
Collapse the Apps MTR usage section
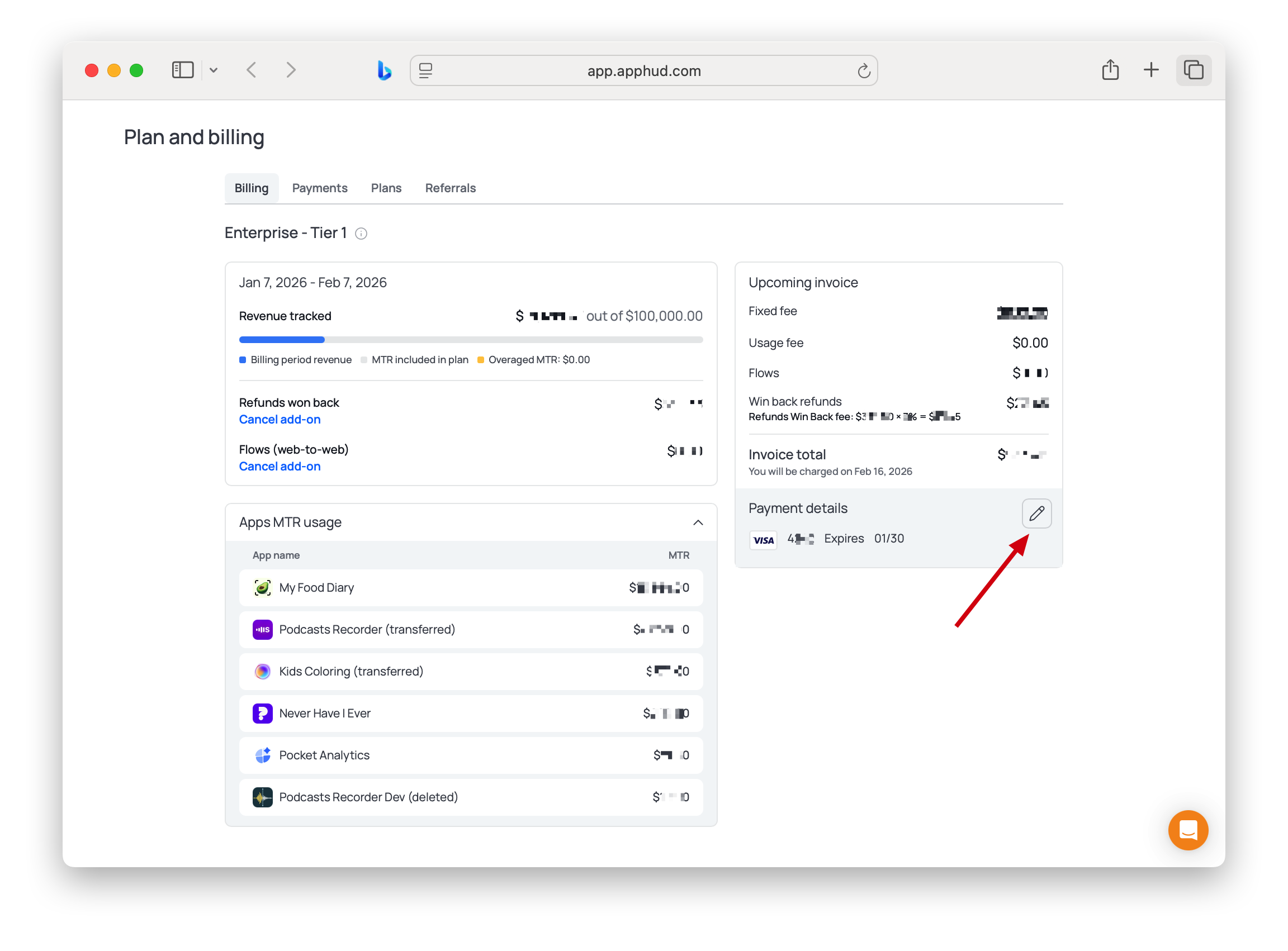pos(698,522)
